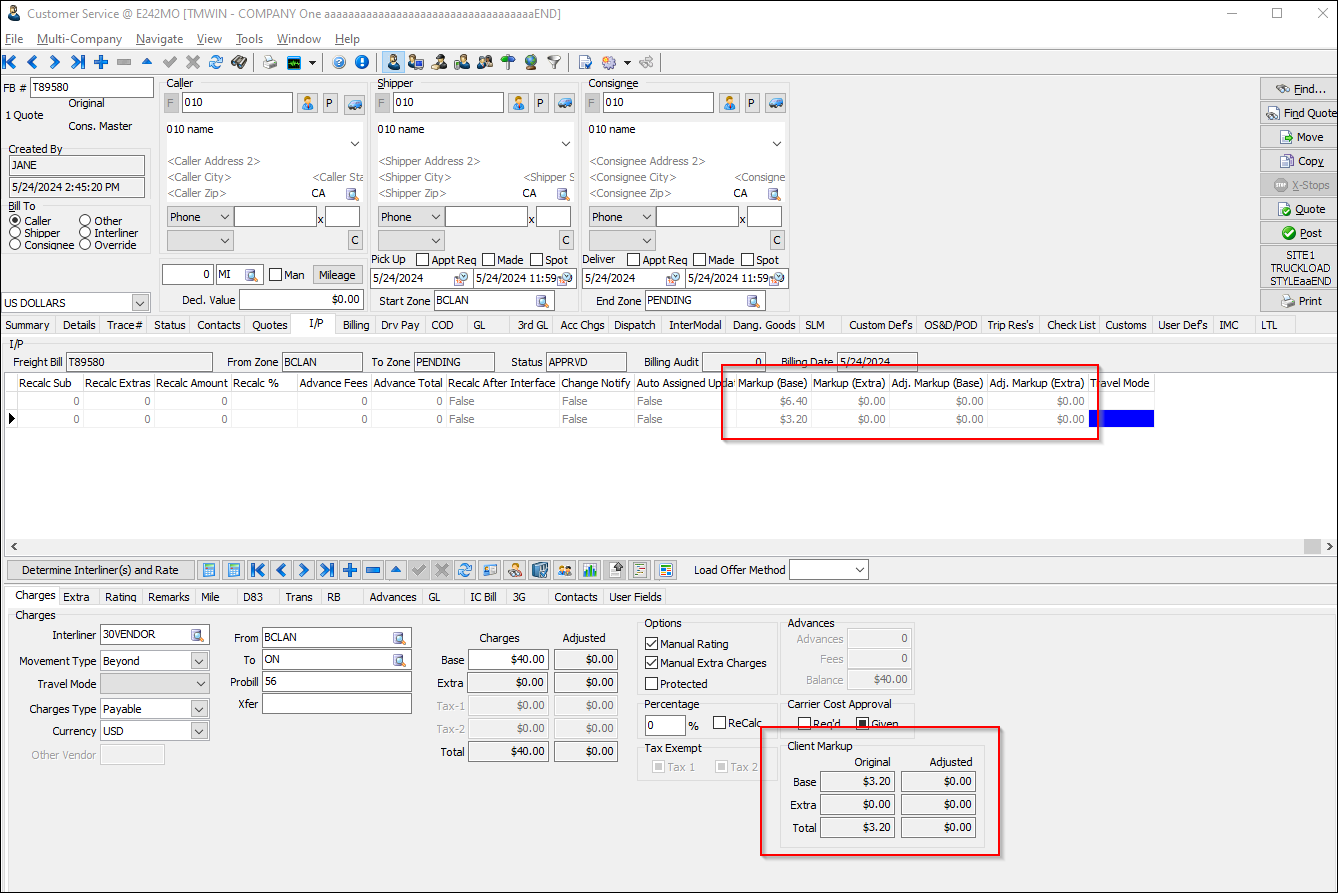The width and height of the screenshot is (1338, 893).
Task: Select the Override Bill To radio button
Action: [86, 245]
